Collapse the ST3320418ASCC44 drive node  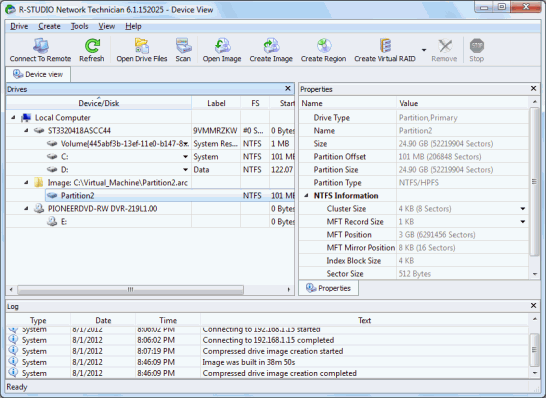point(26,131)
